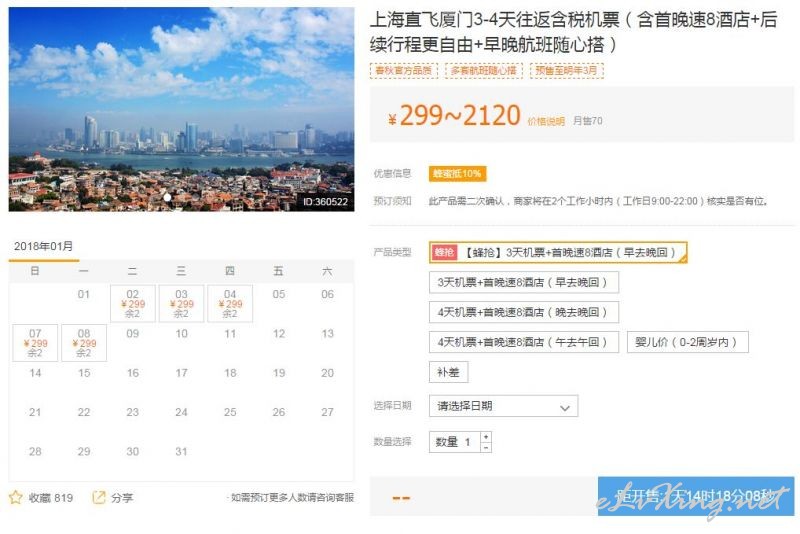Click the blue countdown sale button
The image size is (800, 534).
pos(696,496)
